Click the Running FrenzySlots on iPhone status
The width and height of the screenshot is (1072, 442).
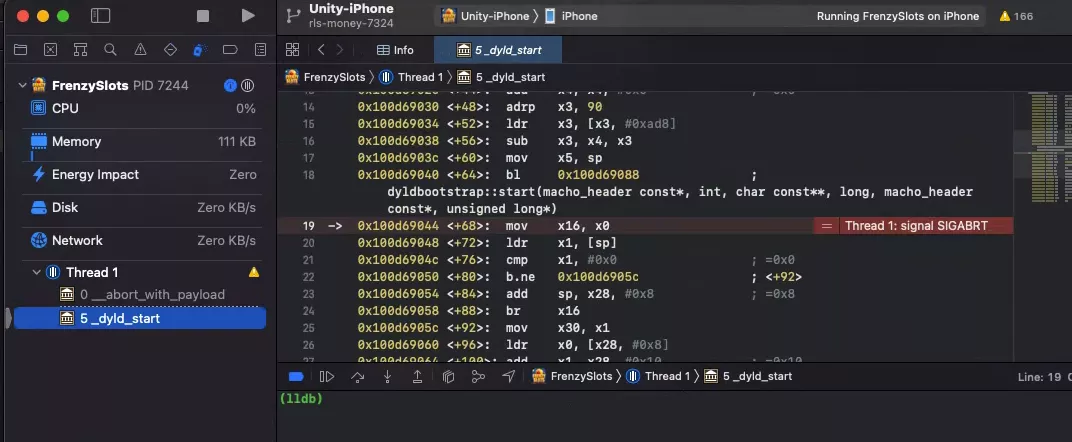coord(898,16)
